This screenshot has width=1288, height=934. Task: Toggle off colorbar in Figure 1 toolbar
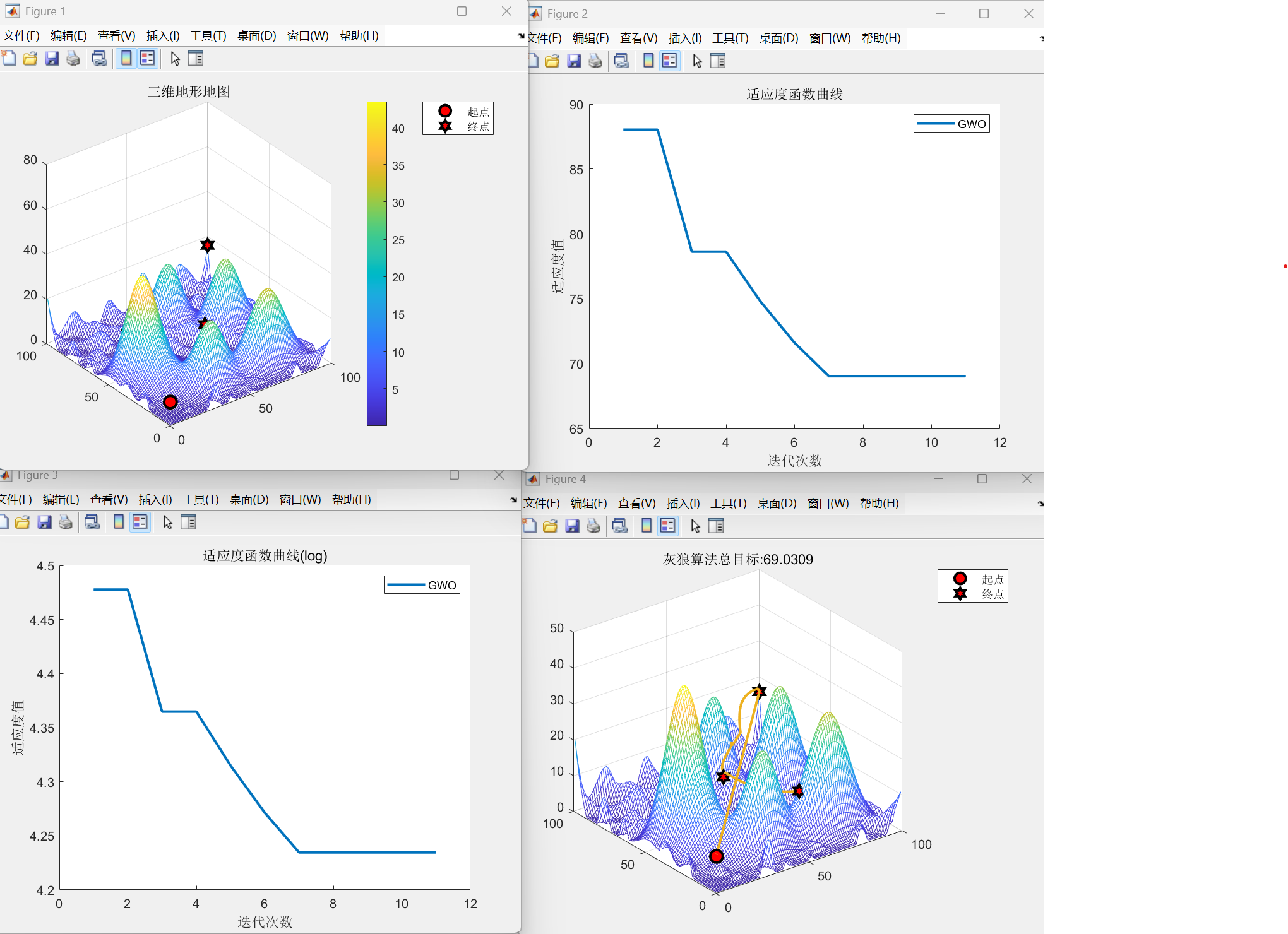point(126,59)
